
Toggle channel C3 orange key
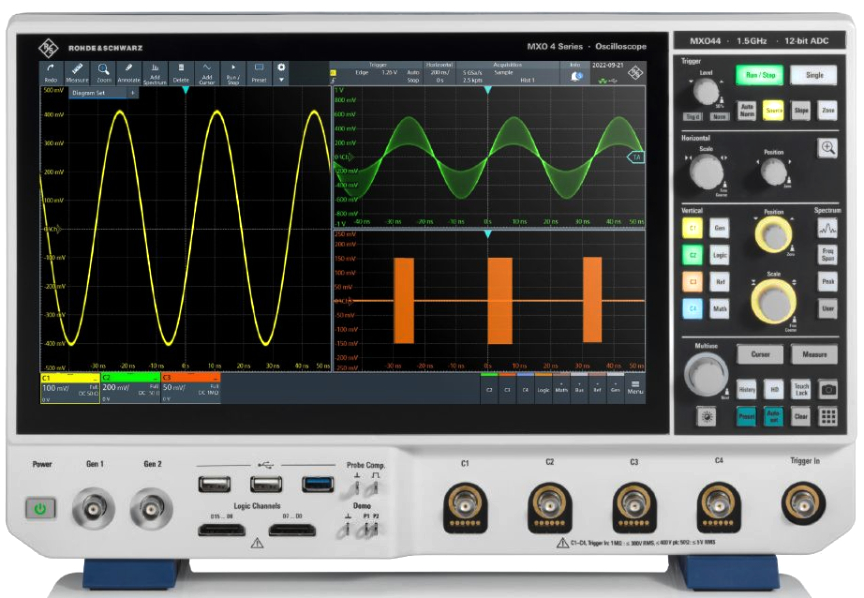[693, 282]
